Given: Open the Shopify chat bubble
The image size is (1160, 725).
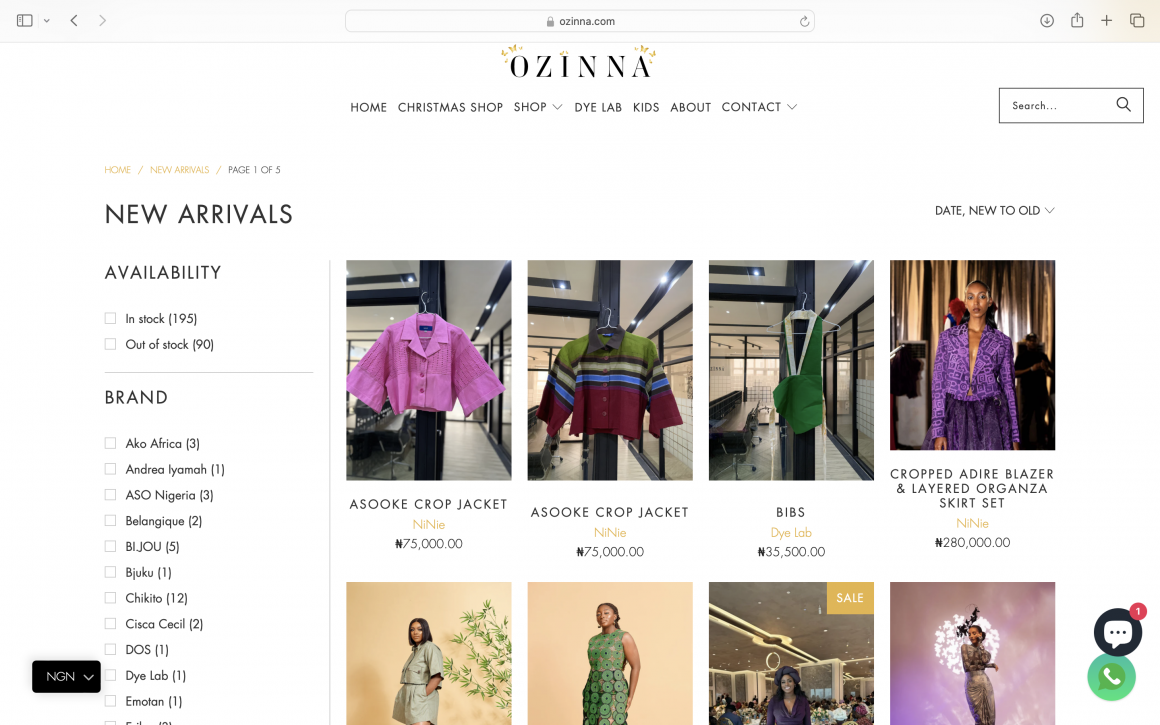Looking at the screenshot, I should coord(1117,633).
